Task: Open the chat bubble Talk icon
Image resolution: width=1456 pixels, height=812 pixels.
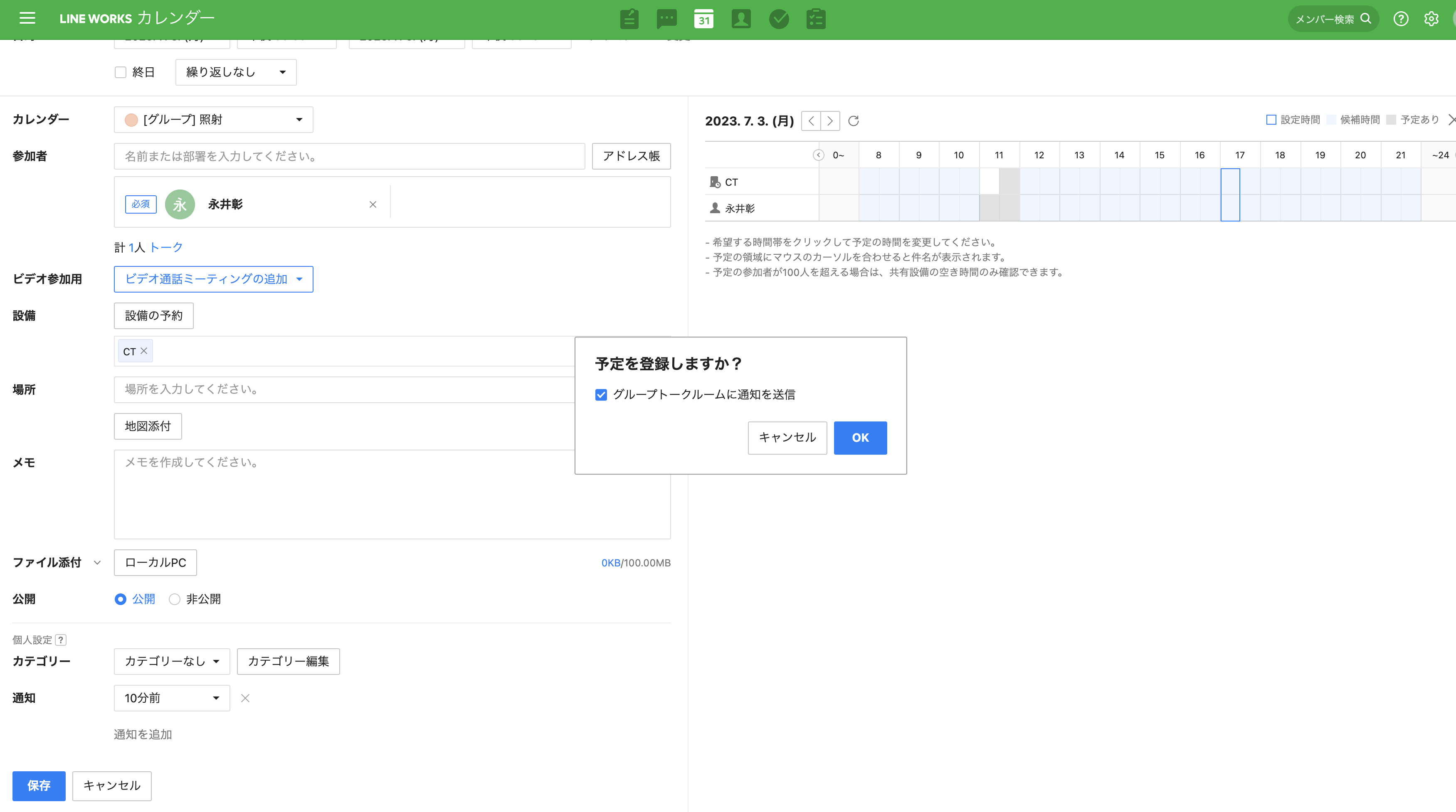Action: point(666,19)
